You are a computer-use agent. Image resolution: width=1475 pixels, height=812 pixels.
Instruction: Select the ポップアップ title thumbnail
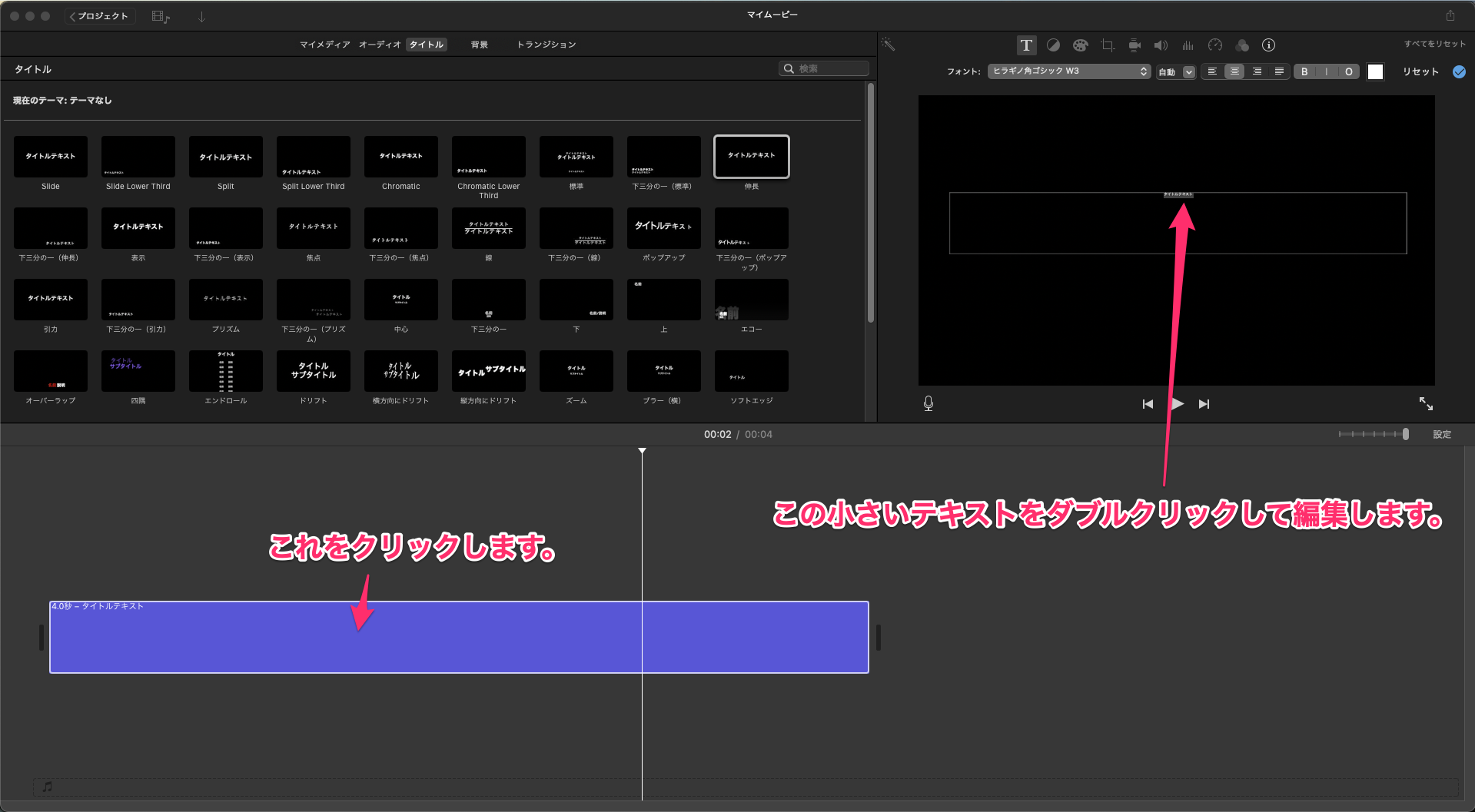click(x=663, y=228)
